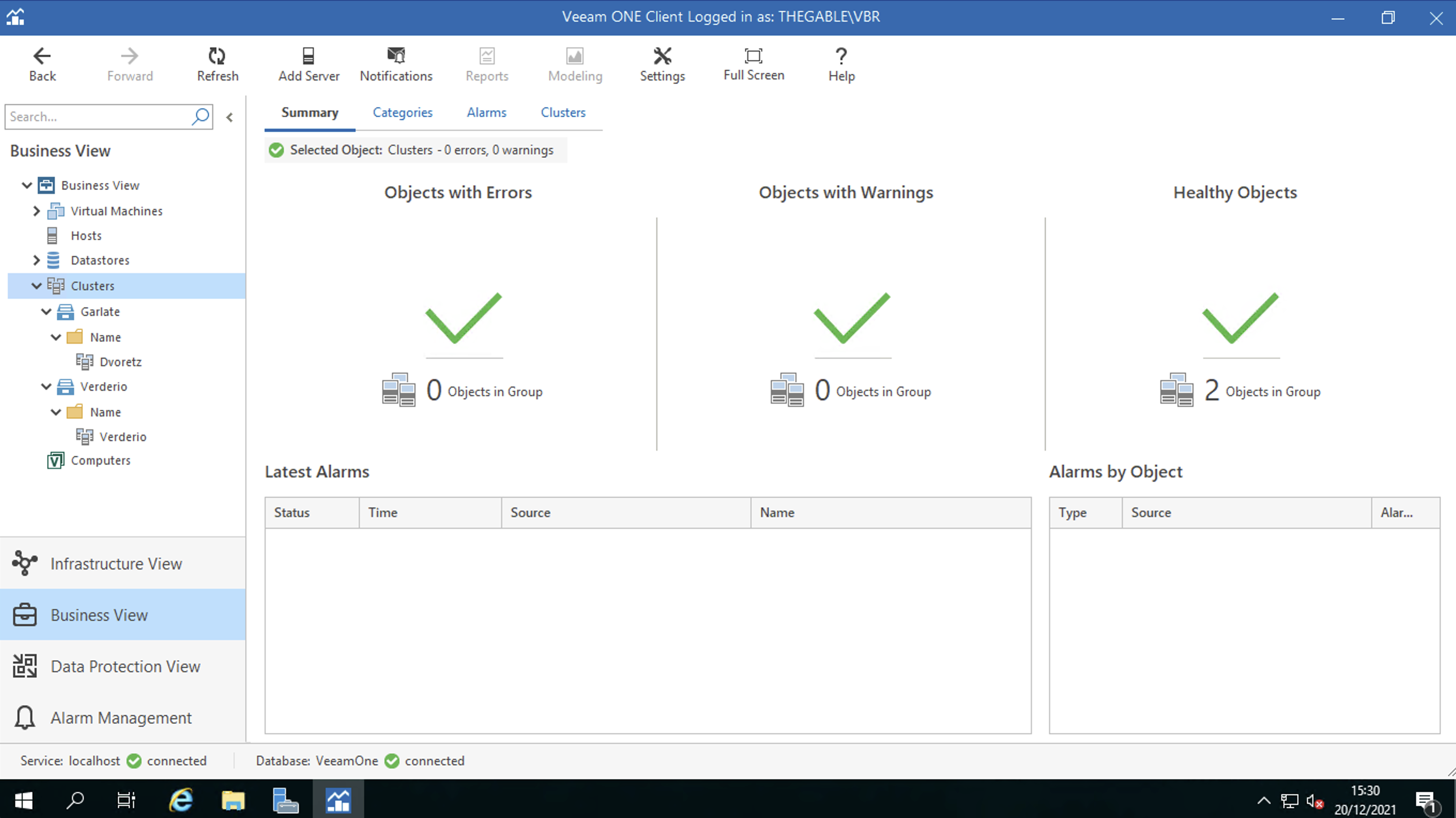Select the Garlate tree item
Viewport: 1456px width, 818px height.
[100, 312]
